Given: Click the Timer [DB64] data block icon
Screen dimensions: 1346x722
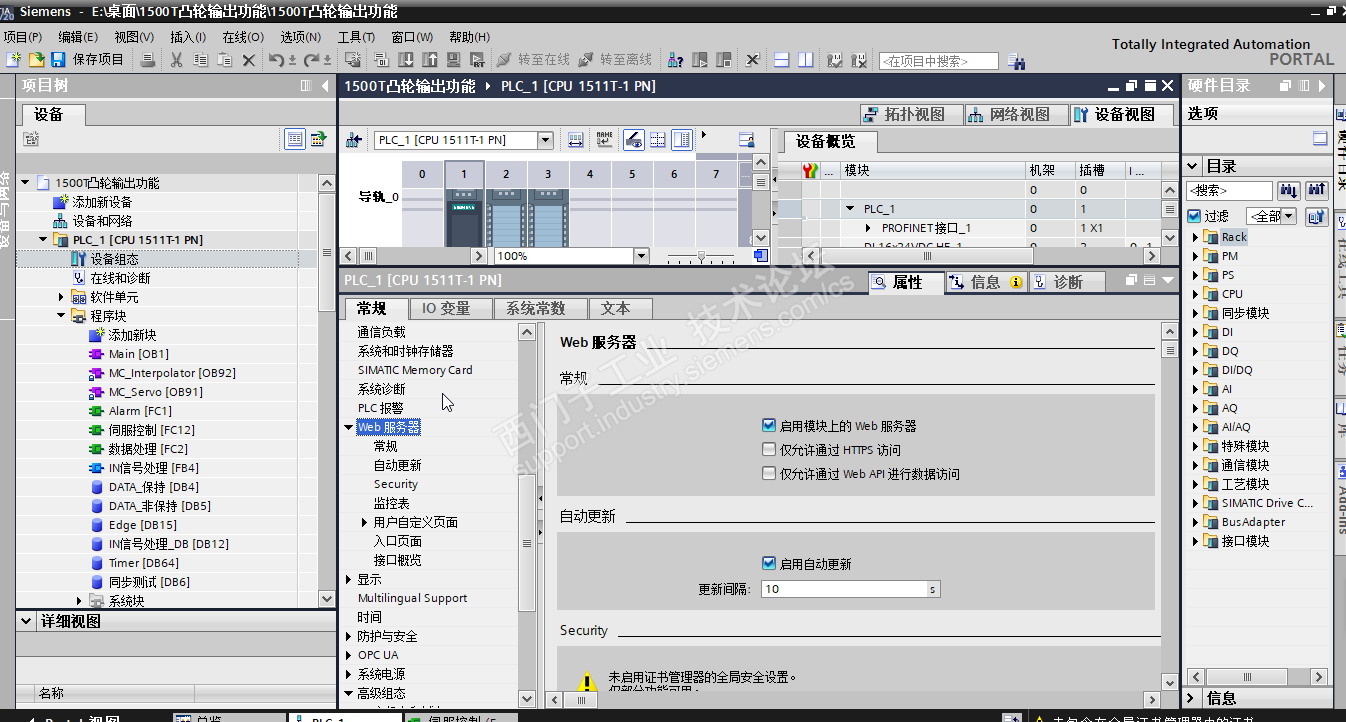Looking at the screenshot, I should pyautogui.click(x=97, y=563).
